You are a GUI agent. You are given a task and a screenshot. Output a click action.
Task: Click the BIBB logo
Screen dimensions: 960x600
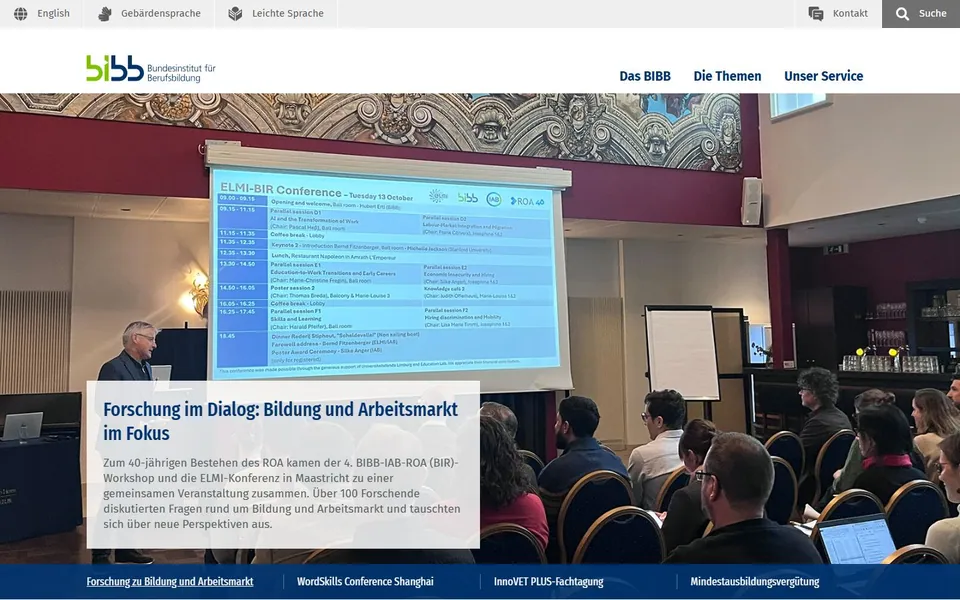click(151, 69)
